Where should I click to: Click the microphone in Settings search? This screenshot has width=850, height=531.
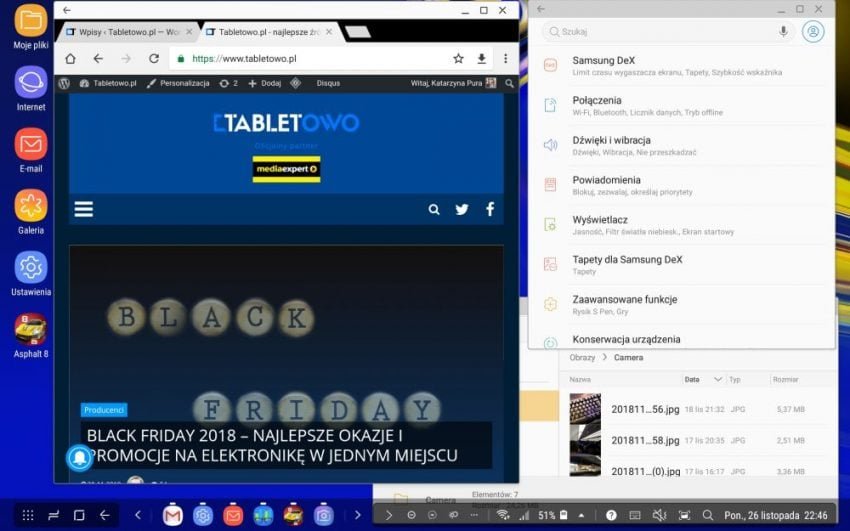(783, 31)
